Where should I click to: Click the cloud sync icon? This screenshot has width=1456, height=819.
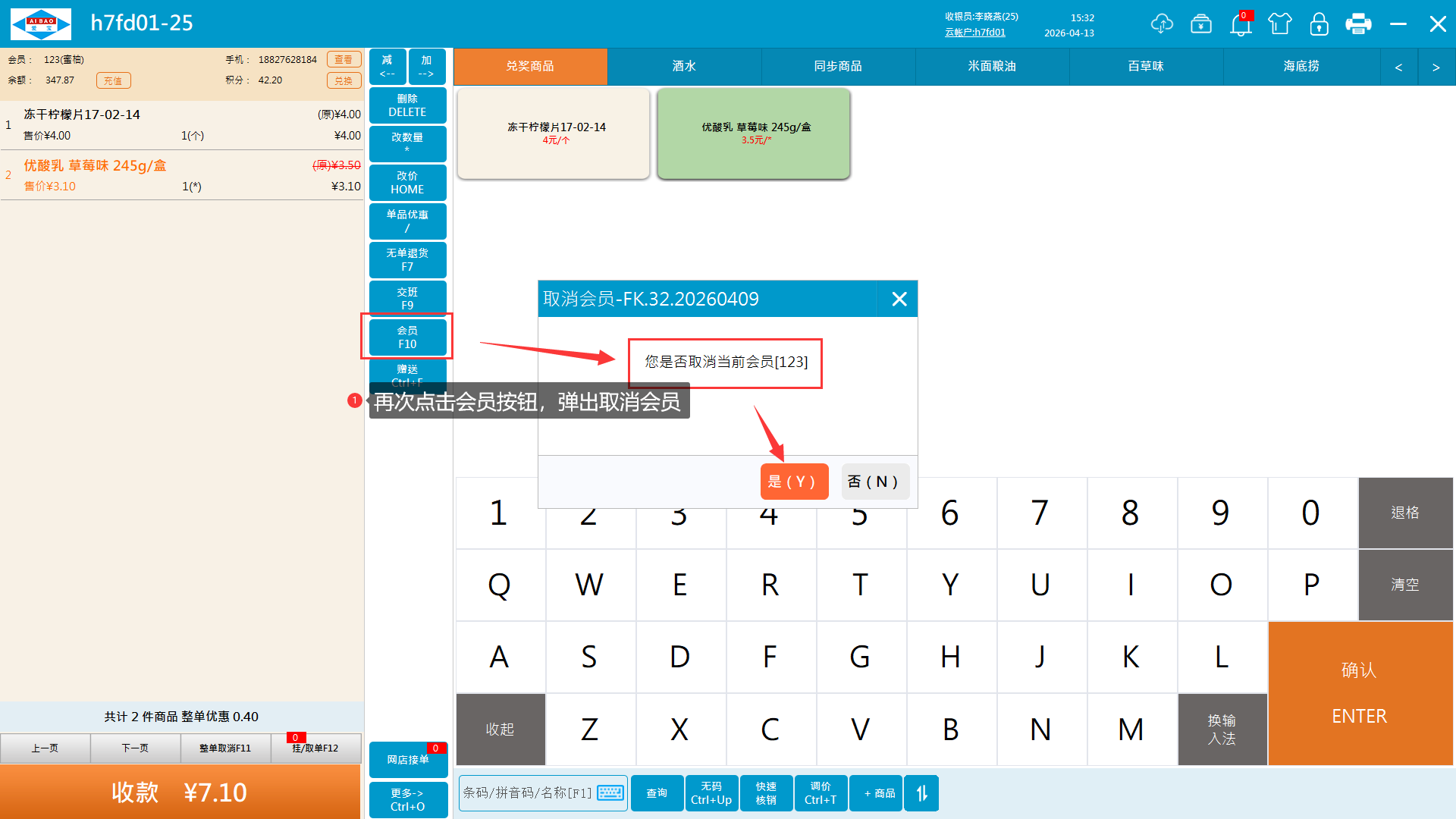pos(1161,24)
